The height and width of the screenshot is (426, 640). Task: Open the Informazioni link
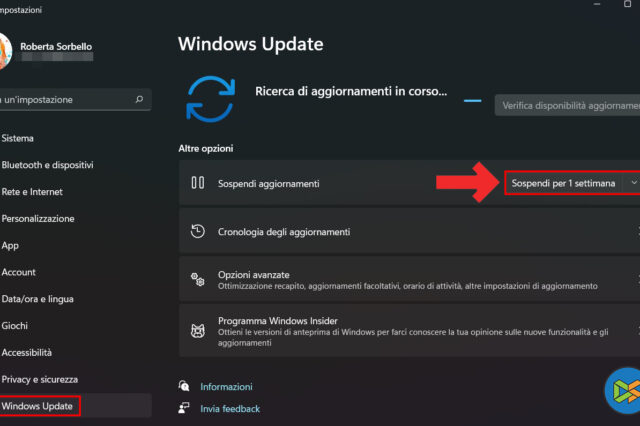(x=226, y=386)
